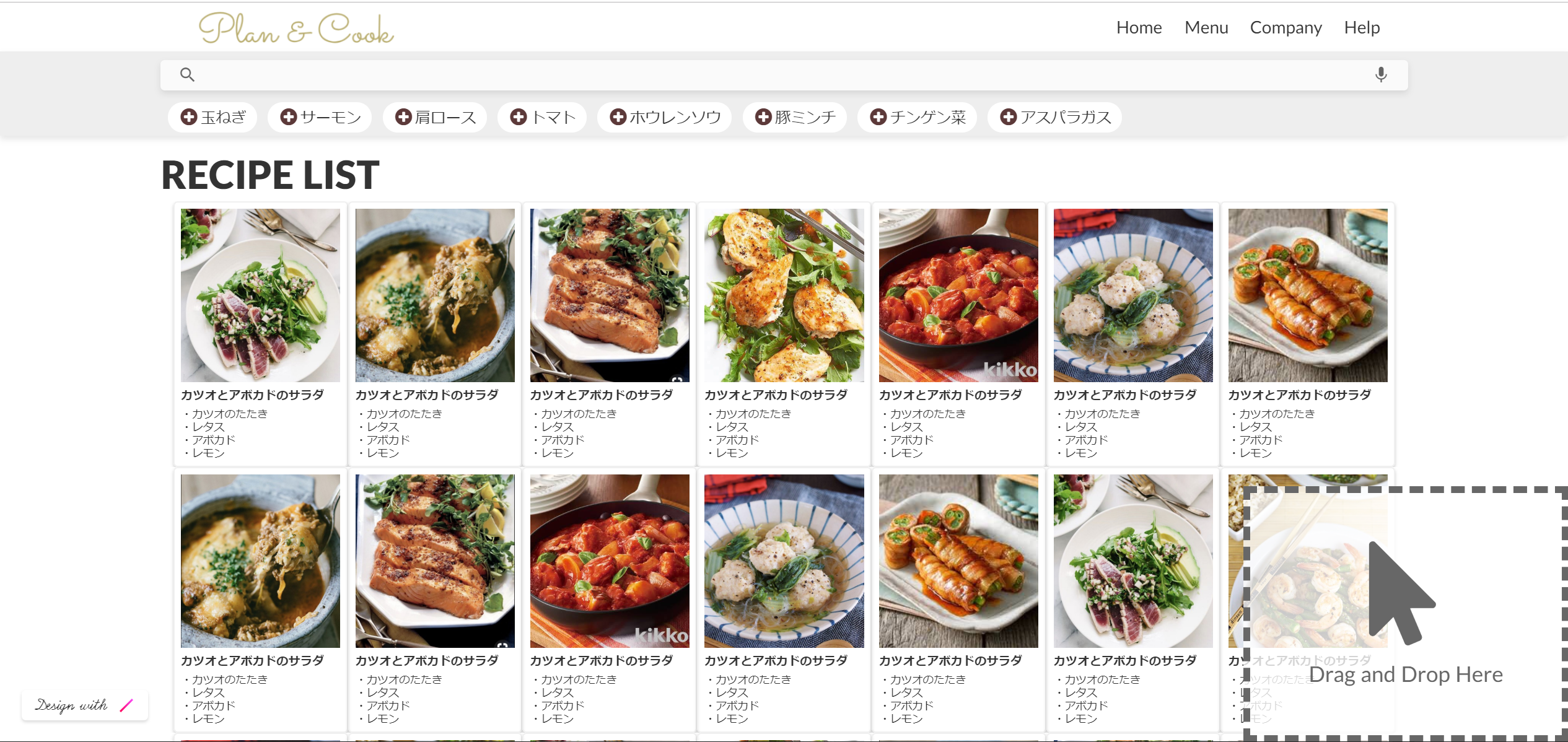Add the アスパラガス ingredient tag
Screen dimensions: 1568x742
pyautogui.click(x=1008, y=117)
